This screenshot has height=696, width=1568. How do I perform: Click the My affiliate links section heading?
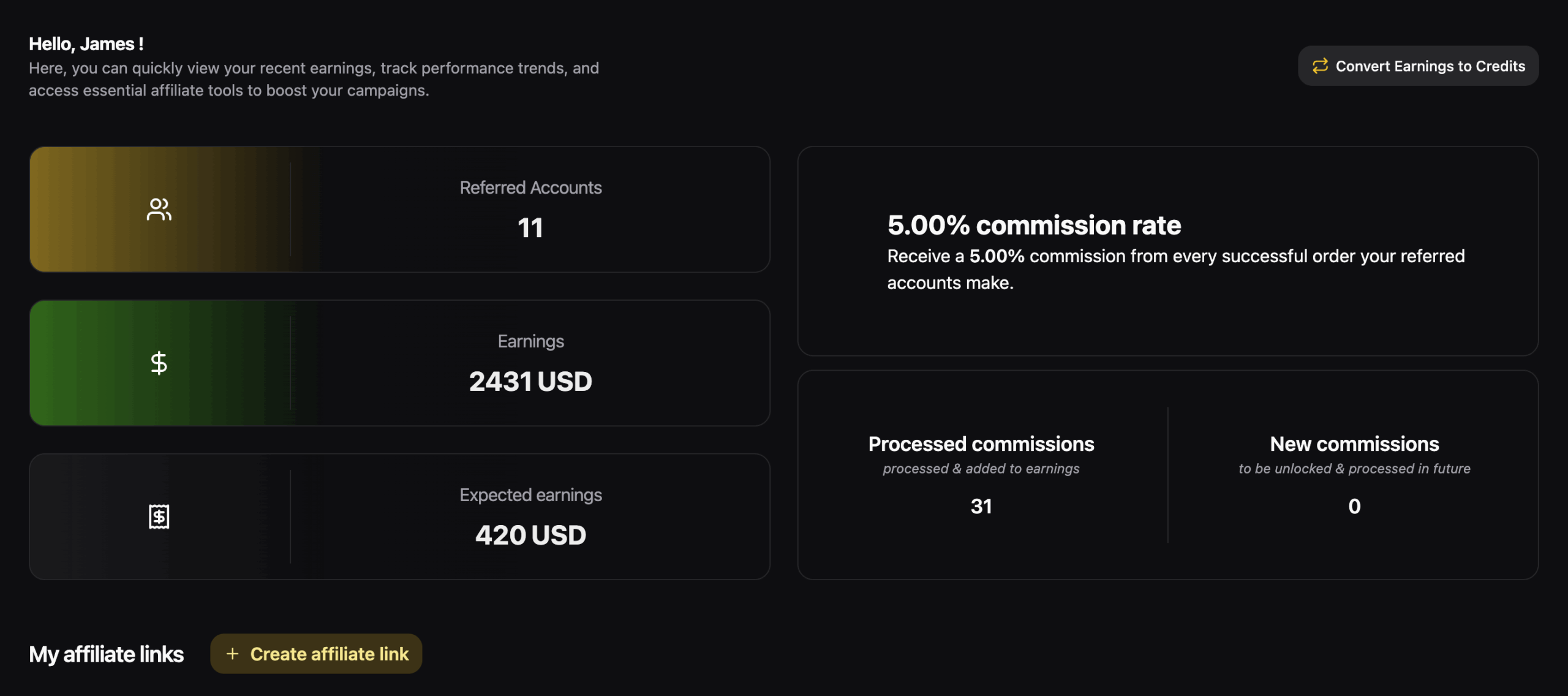click(106, 654)
